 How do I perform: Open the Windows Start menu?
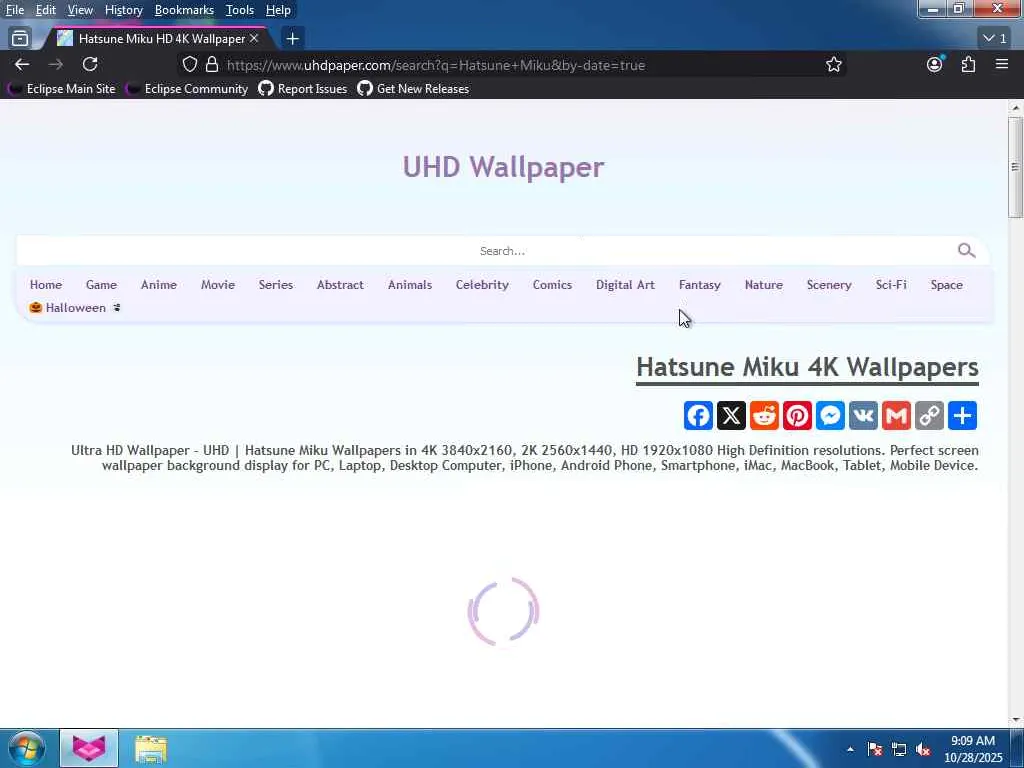click(26, 748)
